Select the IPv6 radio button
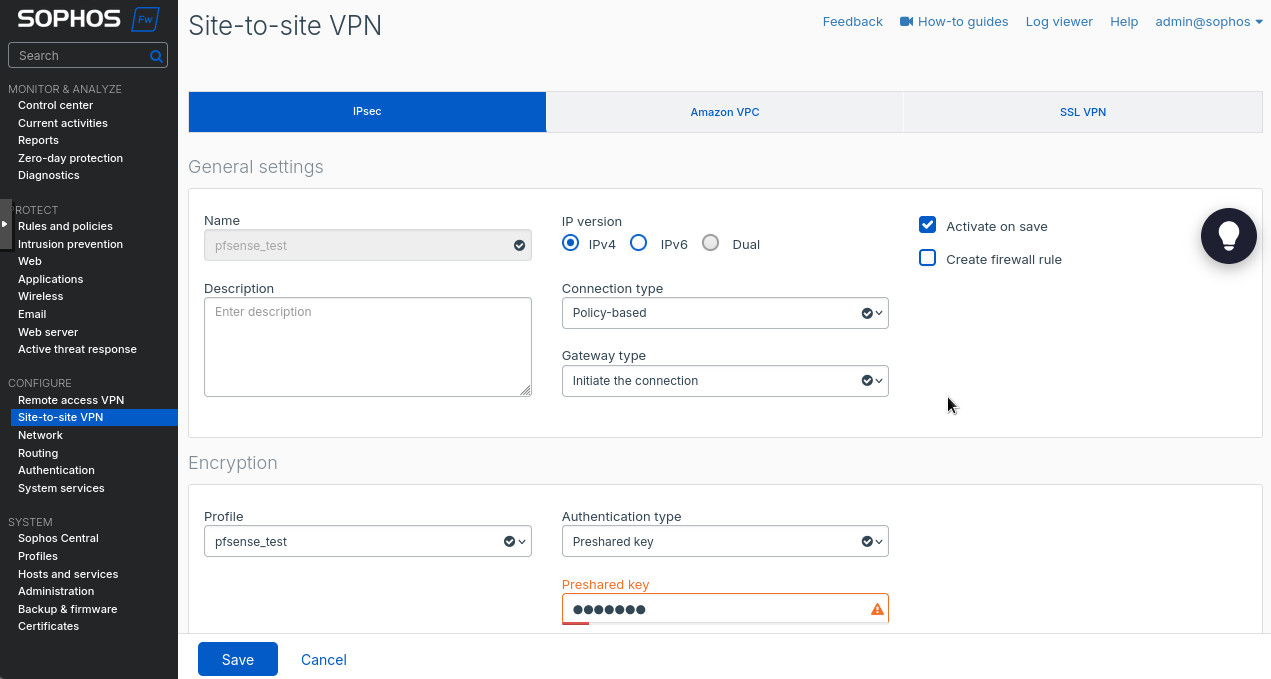The image size is (1271, 679). [x=638, y=243]
